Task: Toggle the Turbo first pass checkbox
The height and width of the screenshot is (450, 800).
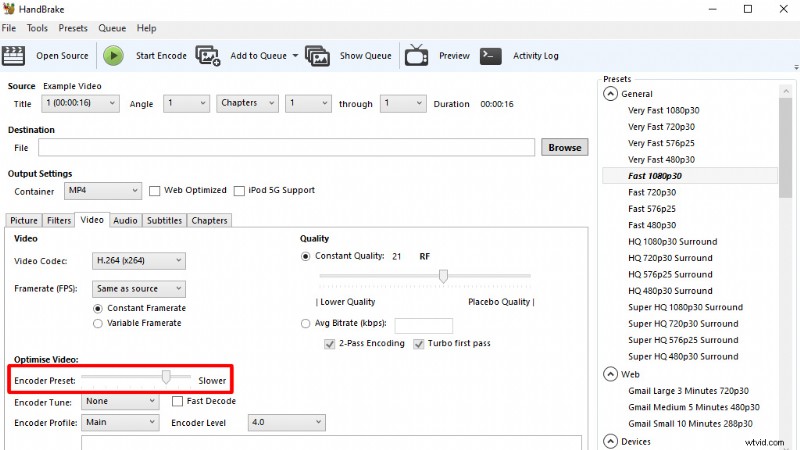Action: 419,344
